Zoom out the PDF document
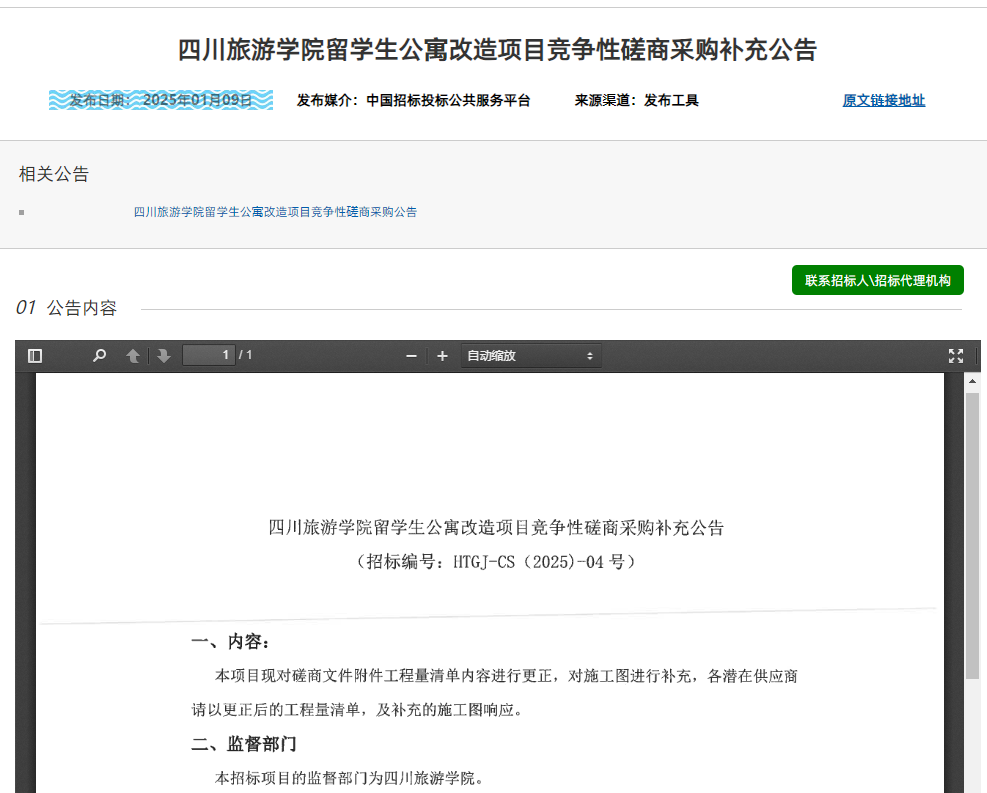Viewport: 987px width, 793px height. (412, 356)
